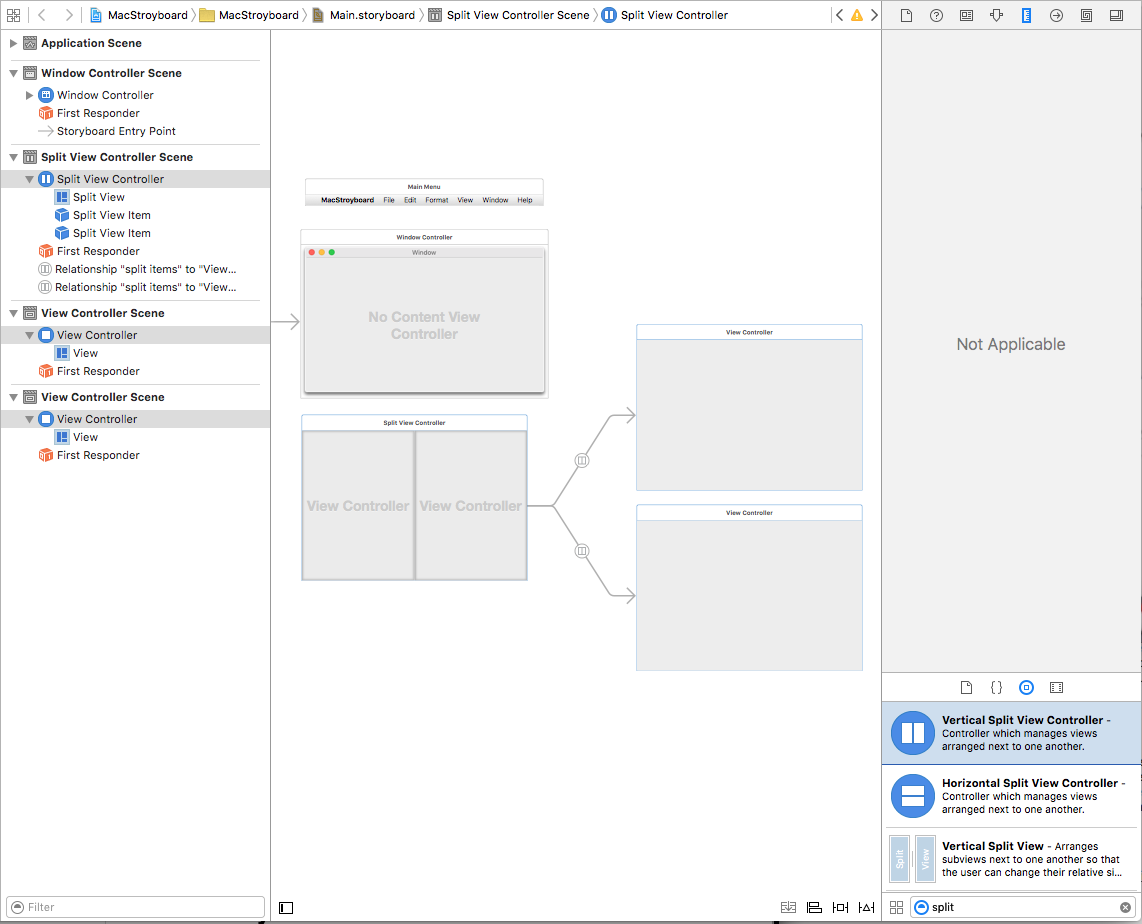The image size is (1142, 924).
Task: Select Storyboard Entry Point
Action: click(116, 131)
